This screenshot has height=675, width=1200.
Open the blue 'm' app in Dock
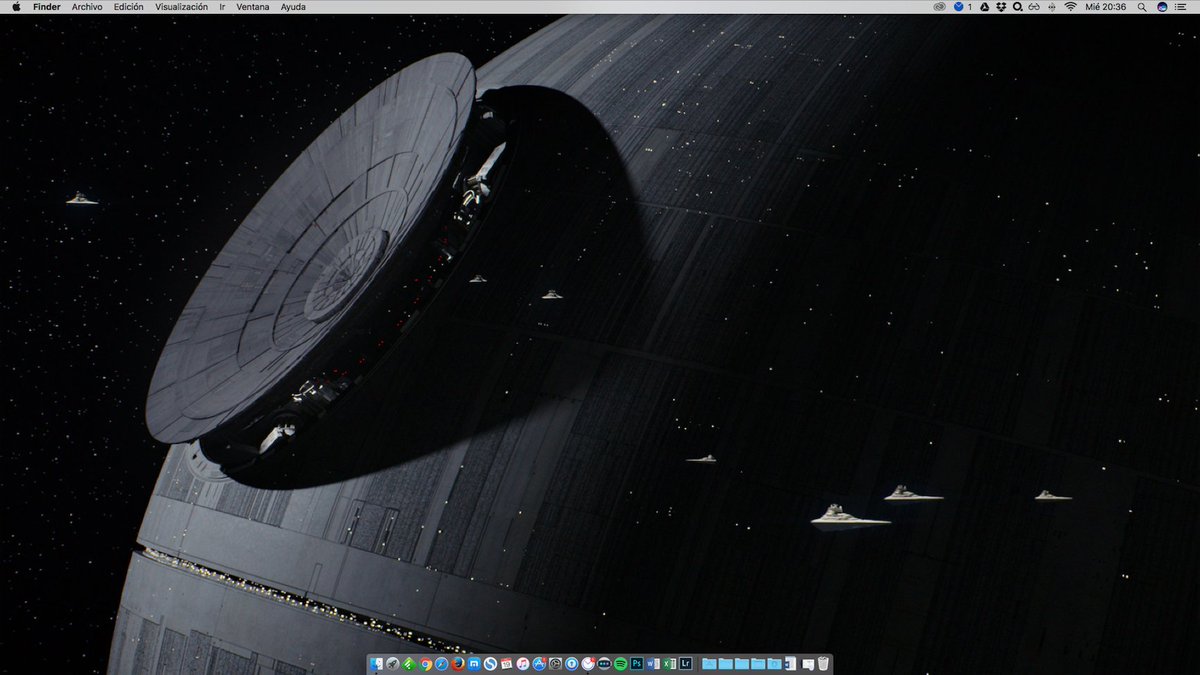click(x=474, y=664)
